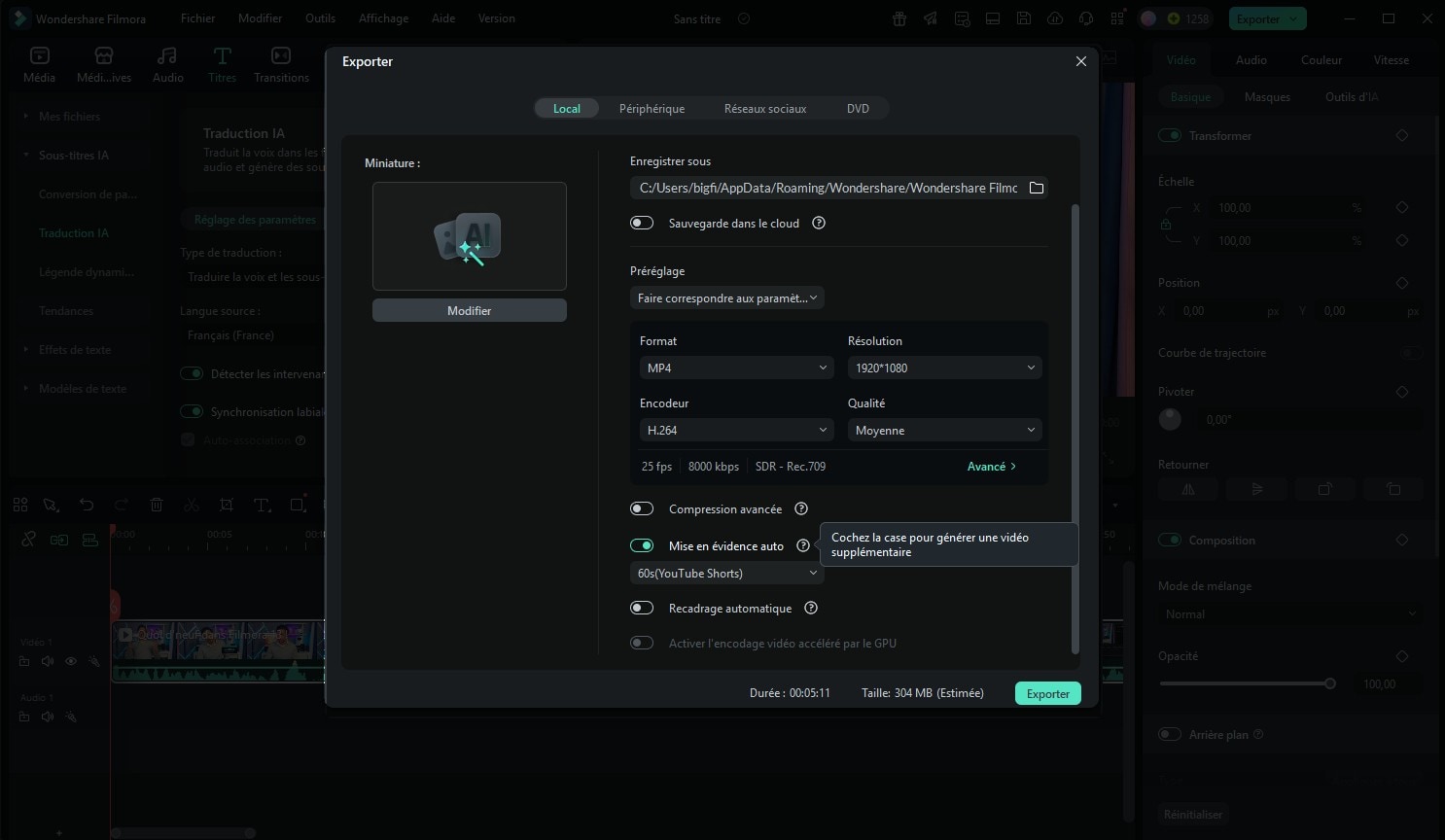The height and width of the screenshot is (840, 1445).
Task: Open the Mode de mélange Normal dropdown
Action: point(1290,614)
